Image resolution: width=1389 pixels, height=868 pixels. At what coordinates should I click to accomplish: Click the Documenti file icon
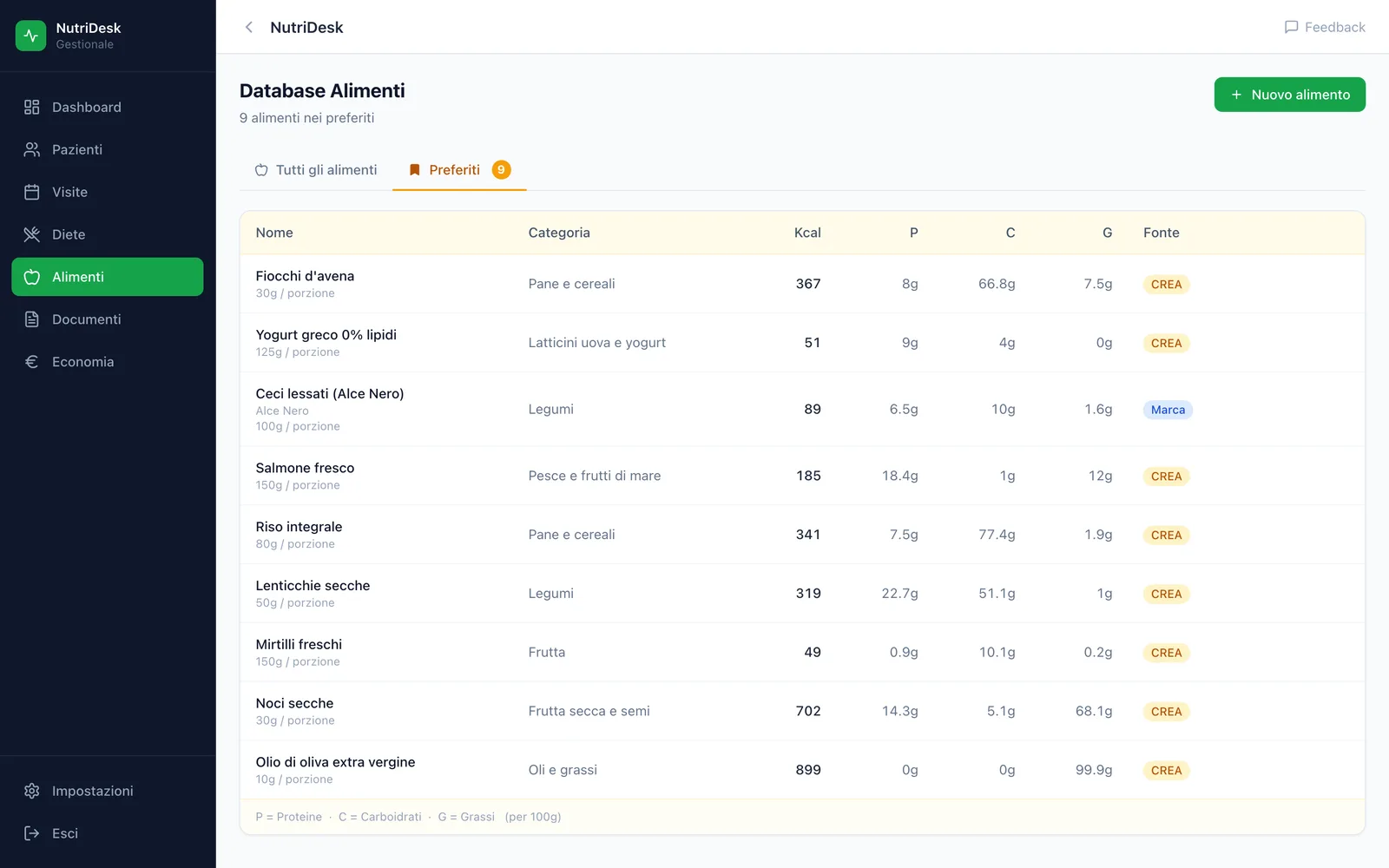click(32, 319)
